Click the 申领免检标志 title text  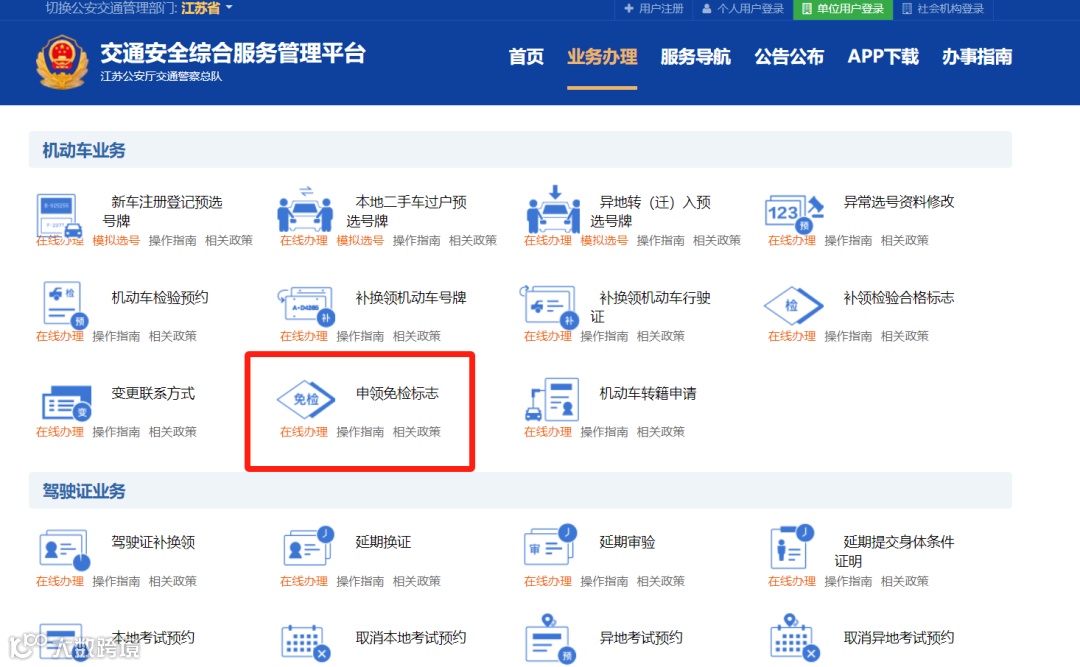click(x=397, y=393)
